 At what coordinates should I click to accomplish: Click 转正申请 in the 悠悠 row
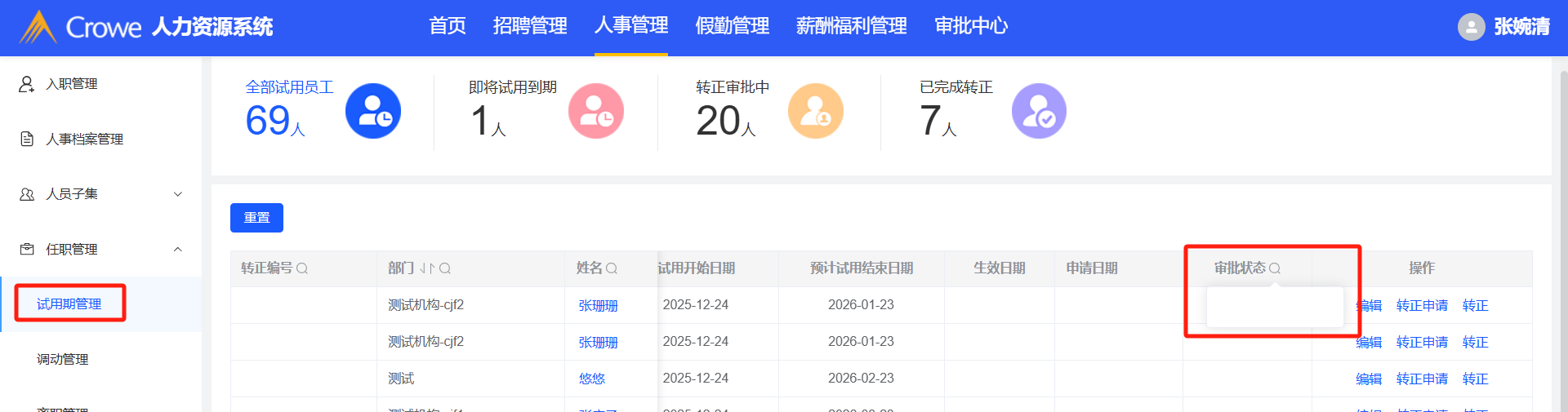(1422, 379)
